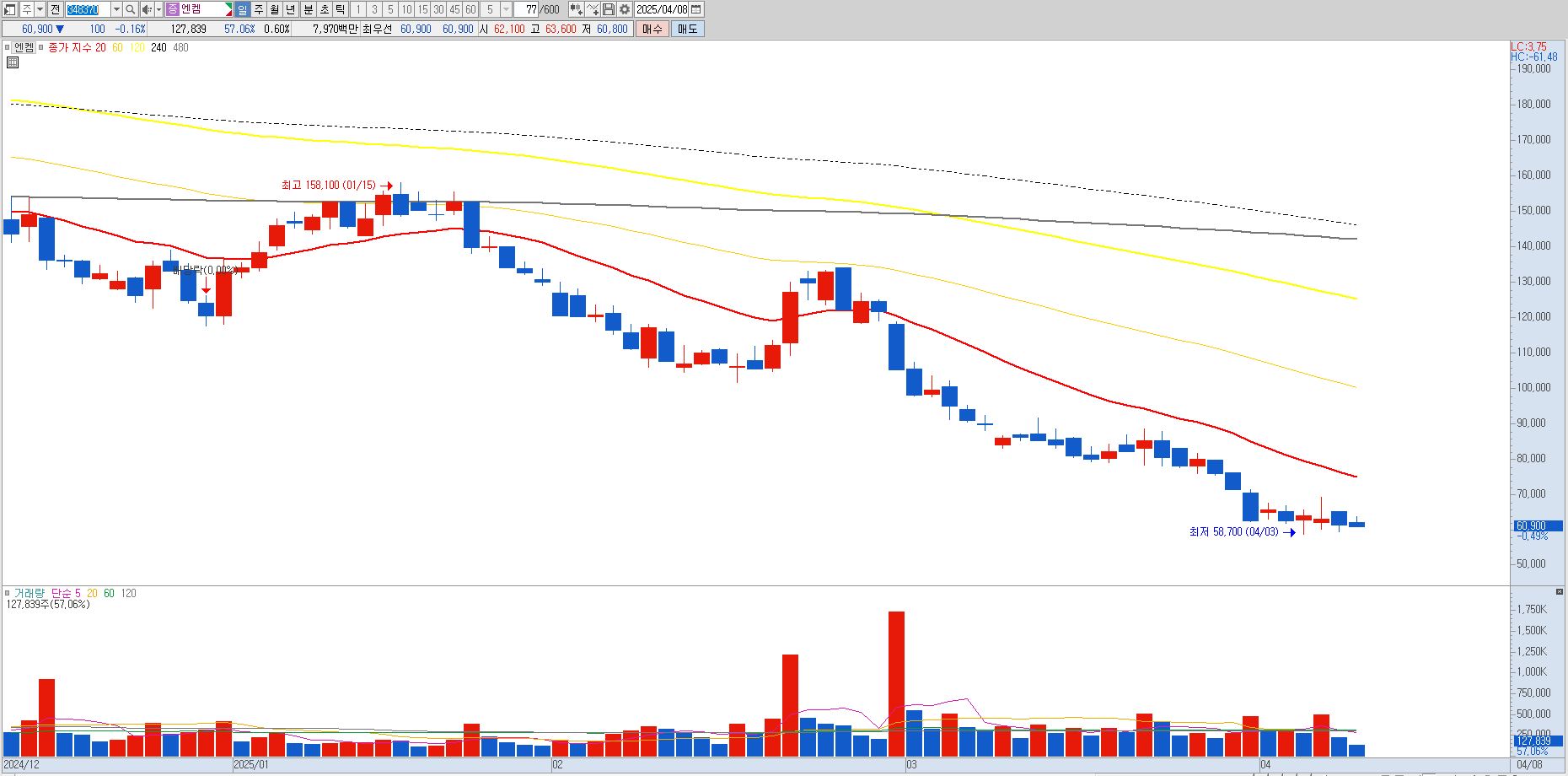Viewport: 1568px width, 776px height.
Task: Expand the stock code history dropdown
Action: 116,9
